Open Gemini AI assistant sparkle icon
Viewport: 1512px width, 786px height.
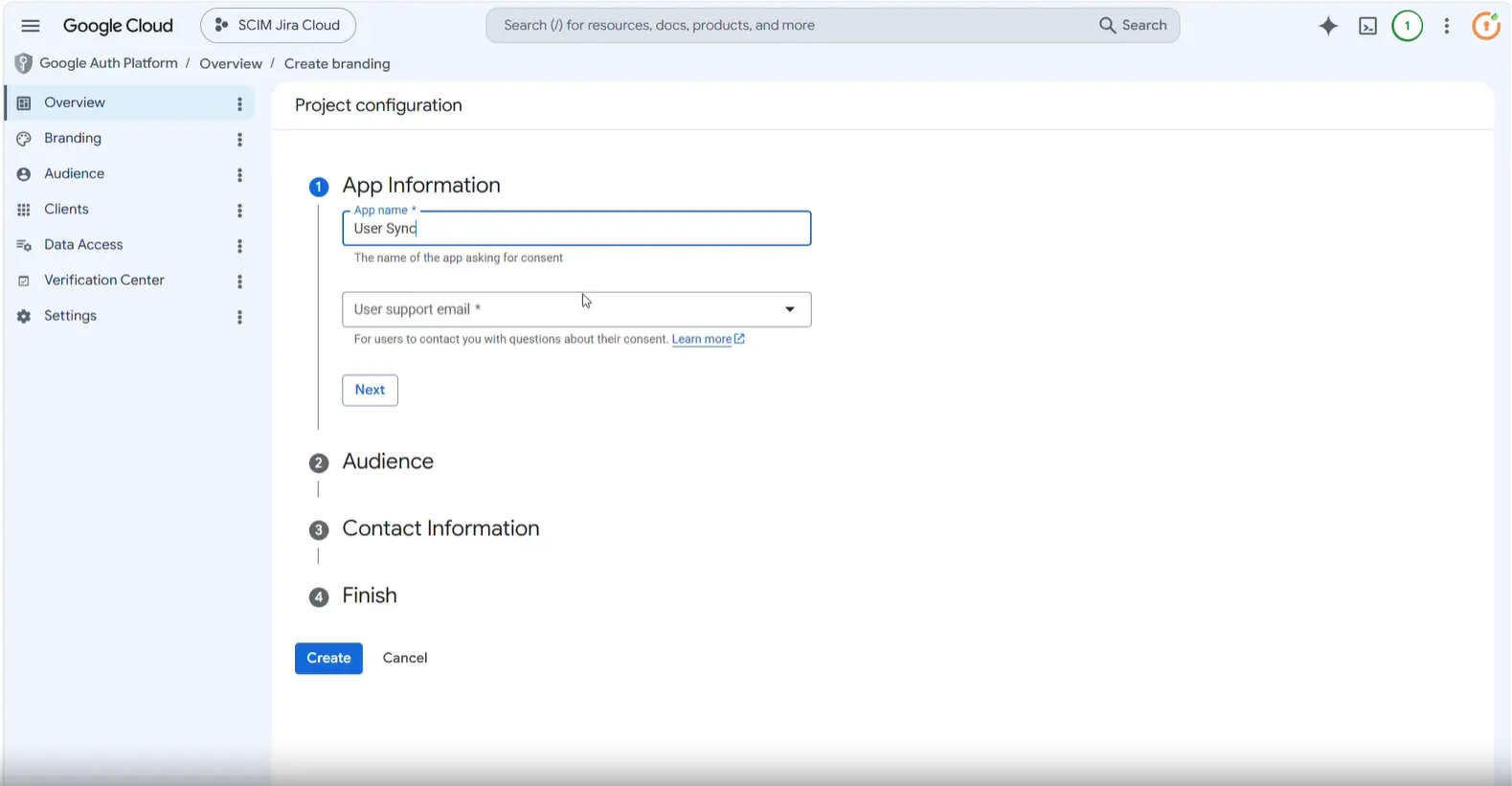point(1328,26)
